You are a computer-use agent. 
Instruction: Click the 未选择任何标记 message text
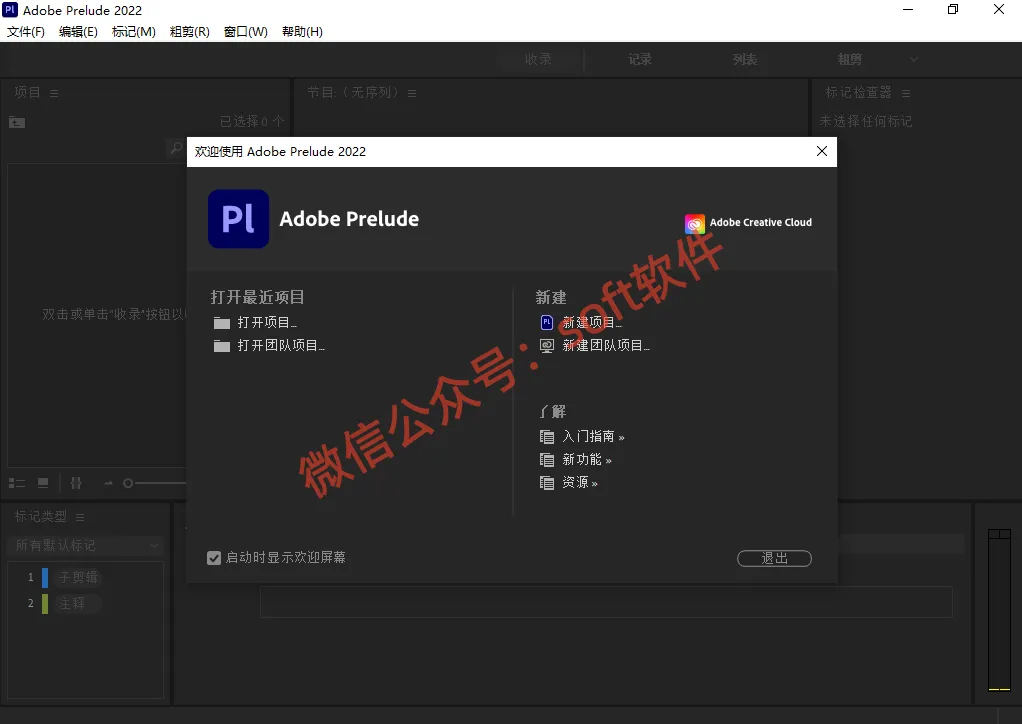pyautogui.click(x=866, y=121)
